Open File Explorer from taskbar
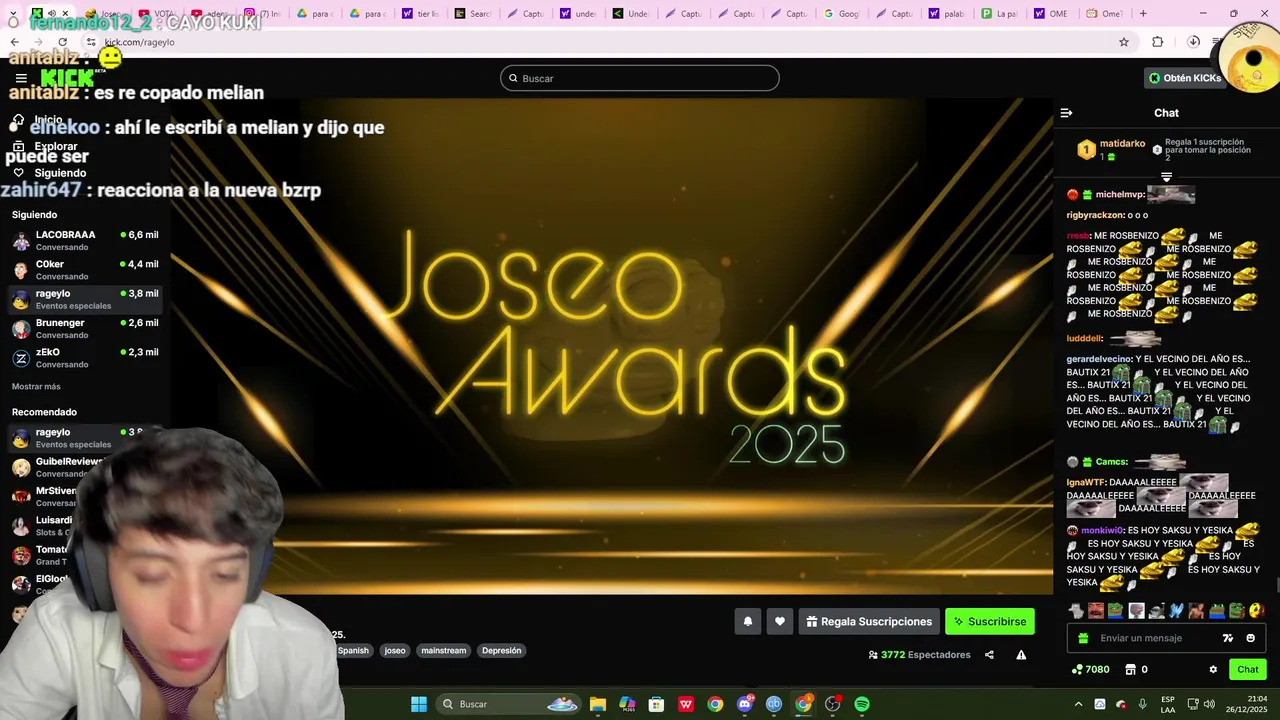Viewport: 1280px width, 720px height. click(598, 704)
